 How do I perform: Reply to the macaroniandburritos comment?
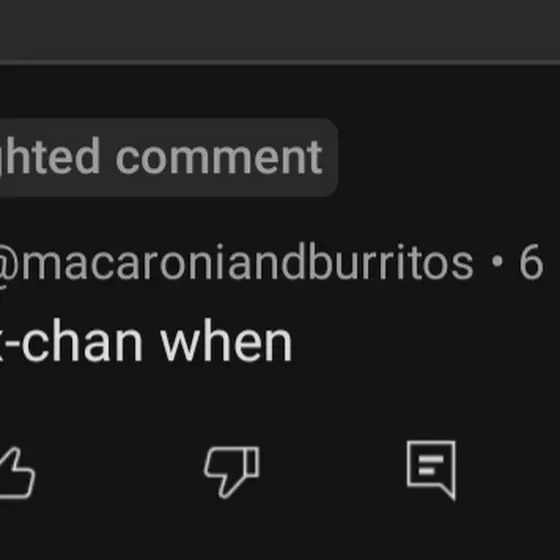[431, 470]
